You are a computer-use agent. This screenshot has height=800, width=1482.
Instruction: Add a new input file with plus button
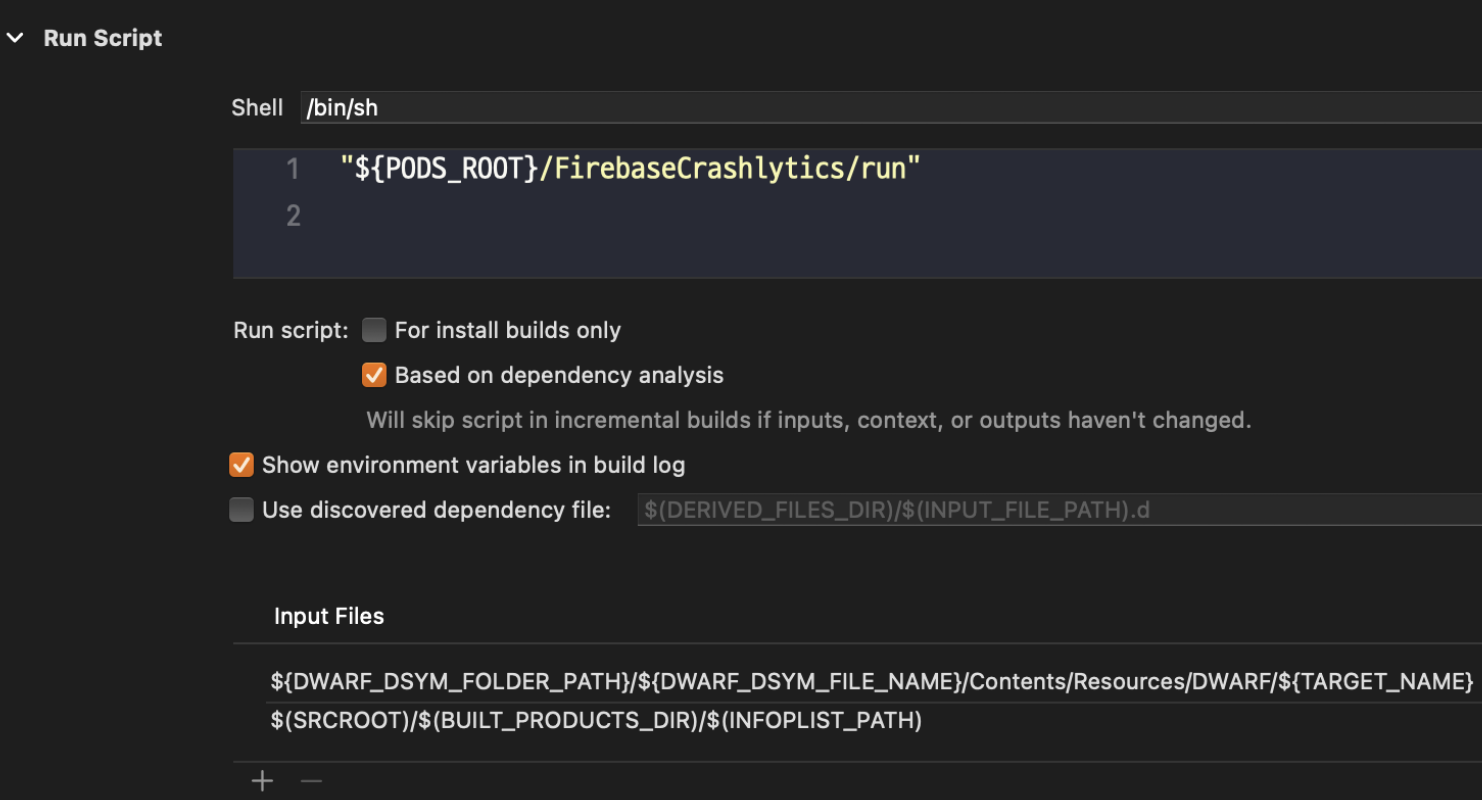[262, 781]
